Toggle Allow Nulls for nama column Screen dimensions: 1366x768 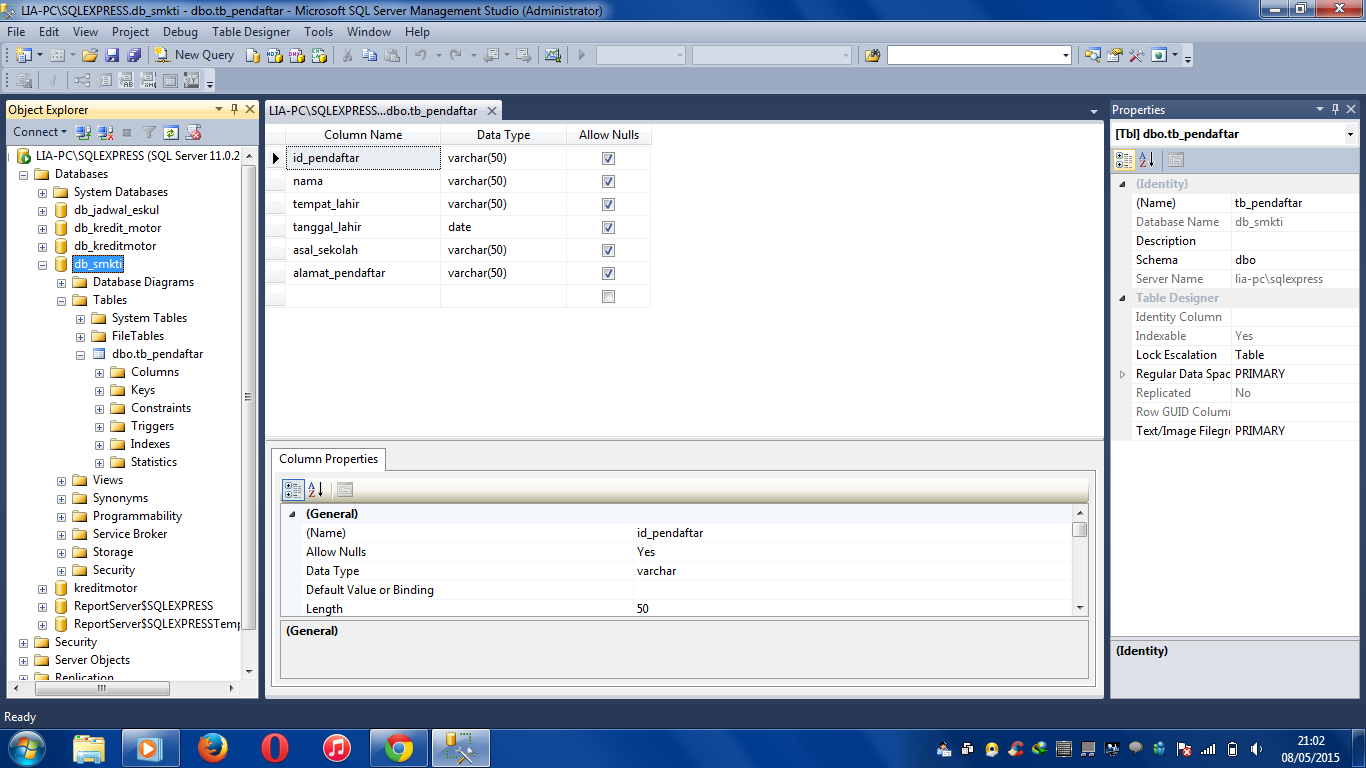coord(608,181)
